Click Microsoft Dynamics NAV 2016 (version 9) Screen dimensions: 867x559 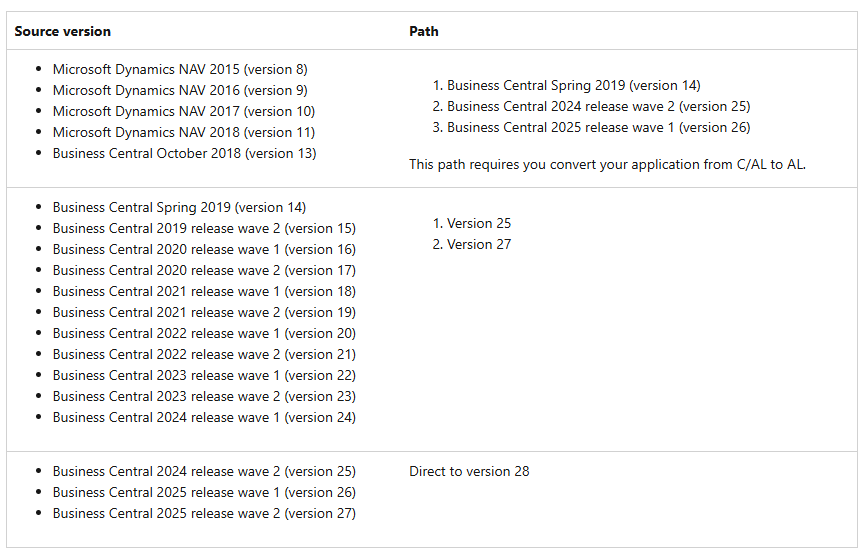point(180,90)
